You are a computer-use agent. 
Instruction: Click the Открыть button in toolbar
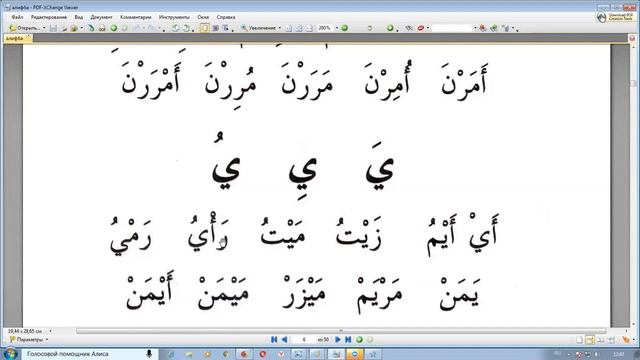(x=24, y=28)
